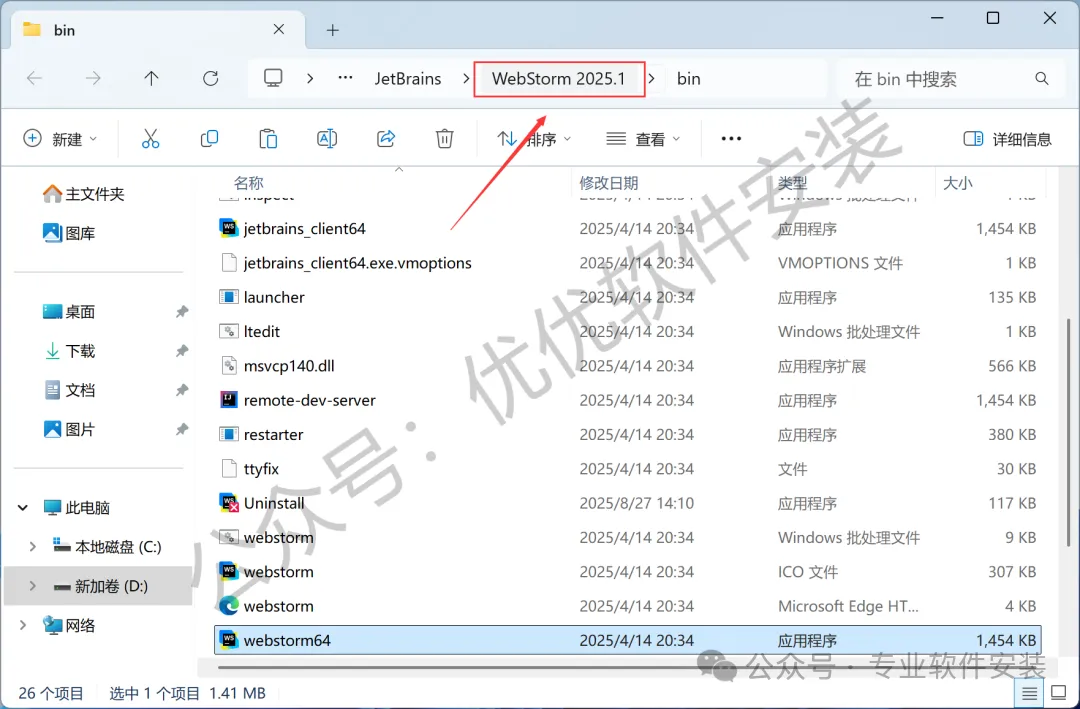
Task: Click the Share icon
Action: (x=386, y=138)
